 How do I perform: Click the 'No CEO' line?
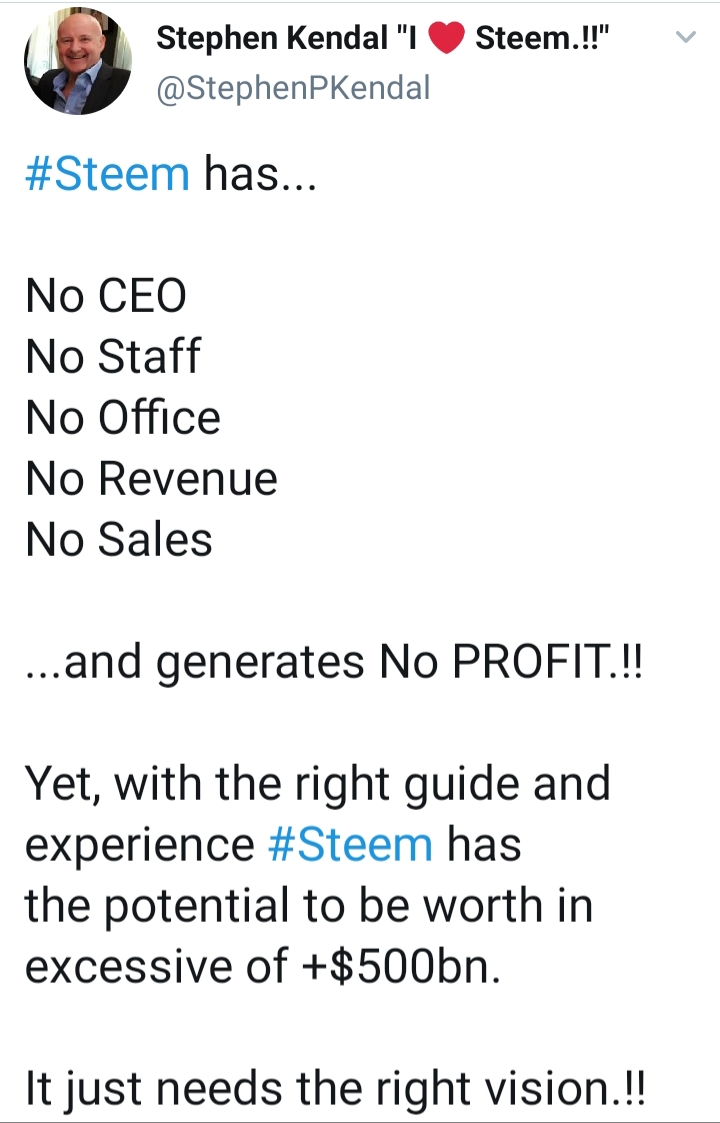106,295
